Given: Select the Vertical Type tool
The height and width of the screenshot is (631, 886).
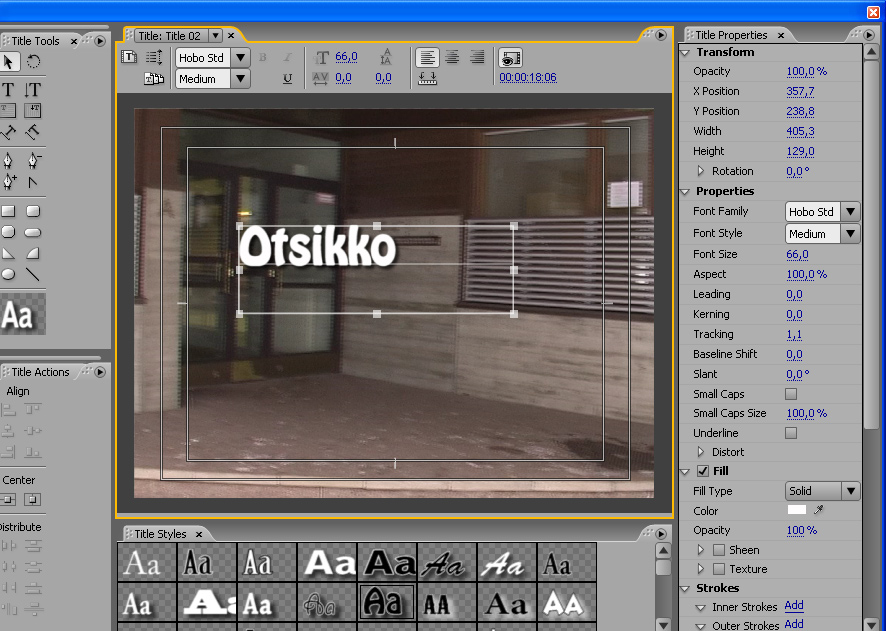Looking at the screenshot, I should [x=33, y=89].
